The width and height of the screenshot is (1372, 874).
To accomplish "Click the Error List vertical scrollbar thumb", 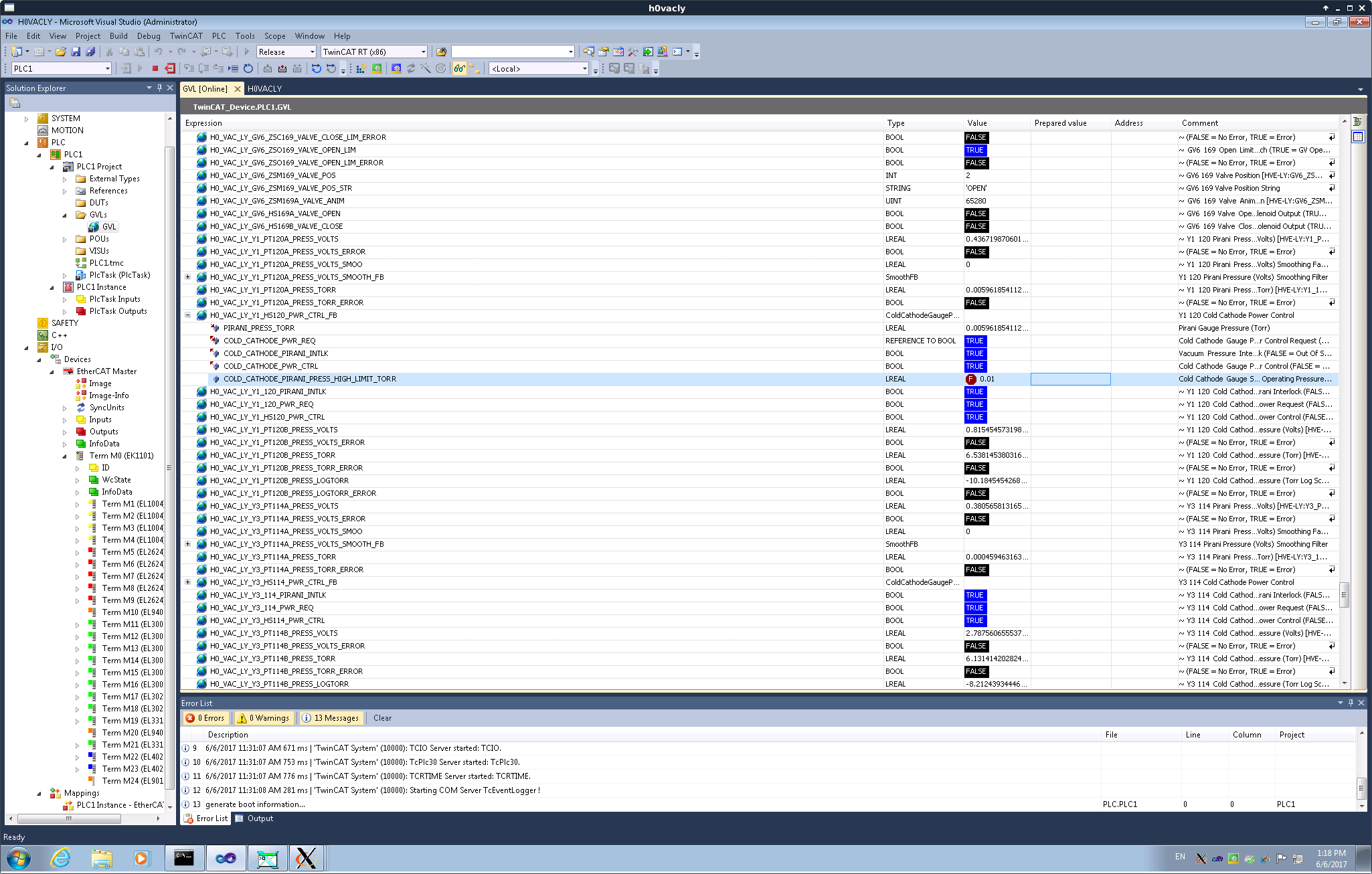I will pos(1361,788).
